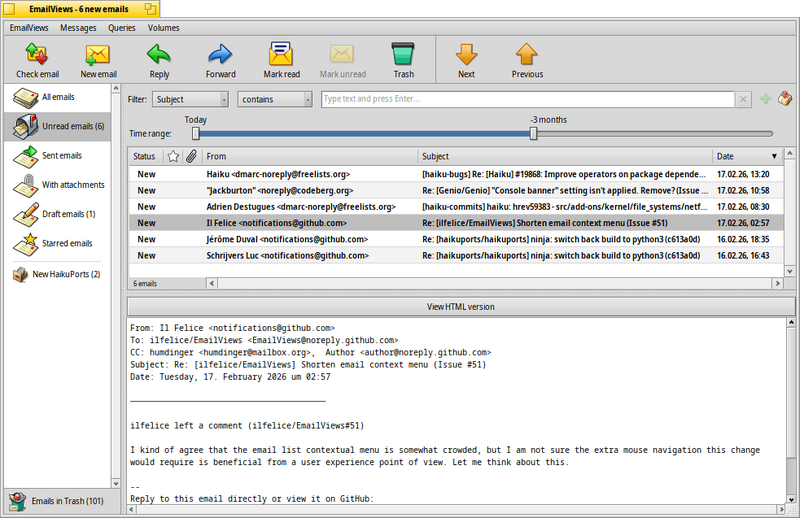Click date cell 16.02.26, 16:43
This screenshot has height=518, width=800.
pos(743,256)
